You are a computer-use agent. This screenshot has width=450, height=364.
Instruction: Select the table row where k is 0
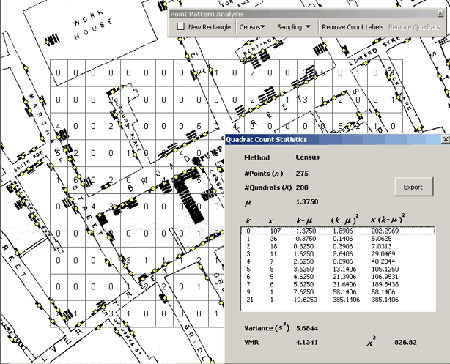tap(338, 231)
